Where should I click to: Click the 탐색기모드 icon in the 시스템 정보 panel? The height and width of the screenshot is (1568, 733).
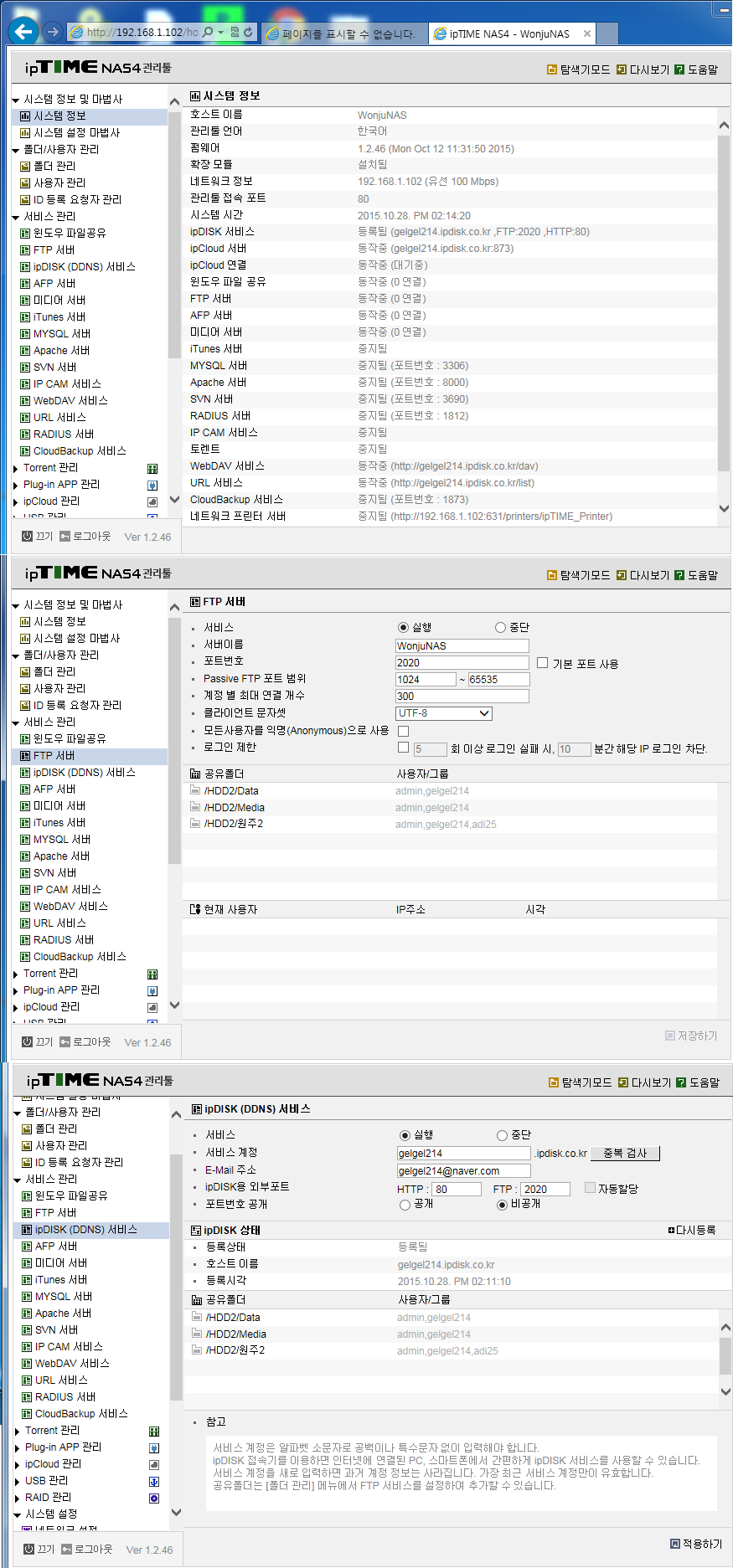click(552, 69)
